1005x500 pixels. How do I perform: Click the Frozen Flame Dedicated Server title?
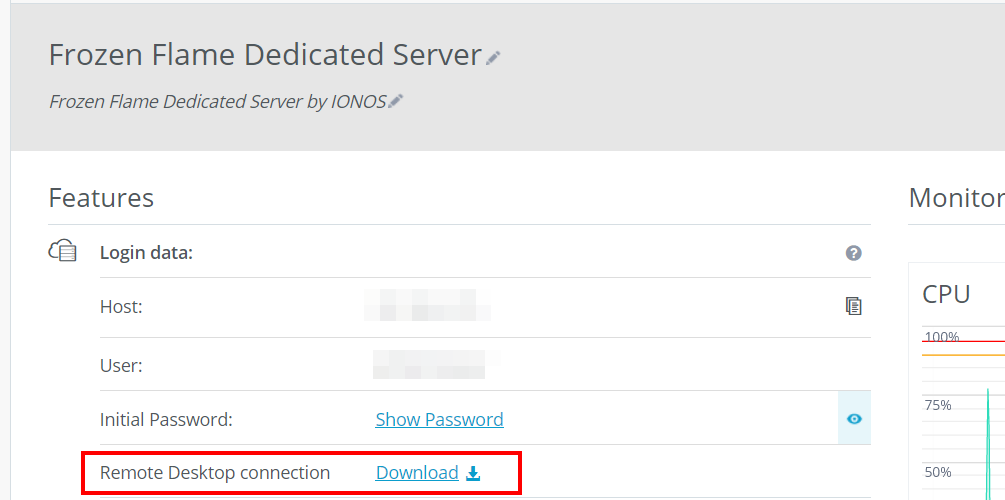point(265,55)
